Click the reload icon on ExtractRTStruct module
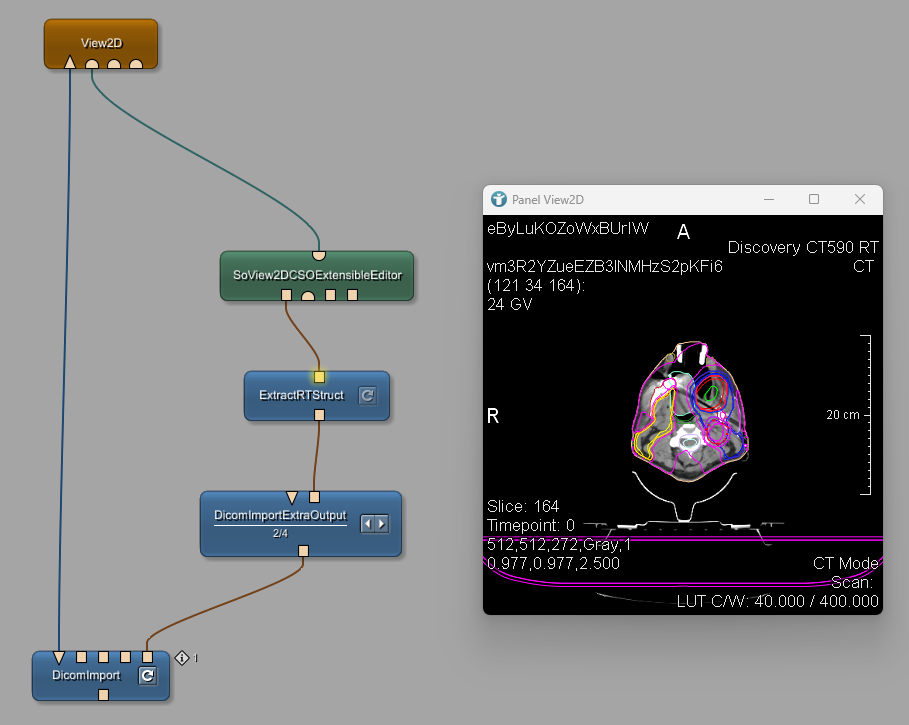 pyautogui.click(x=367, y=396)
